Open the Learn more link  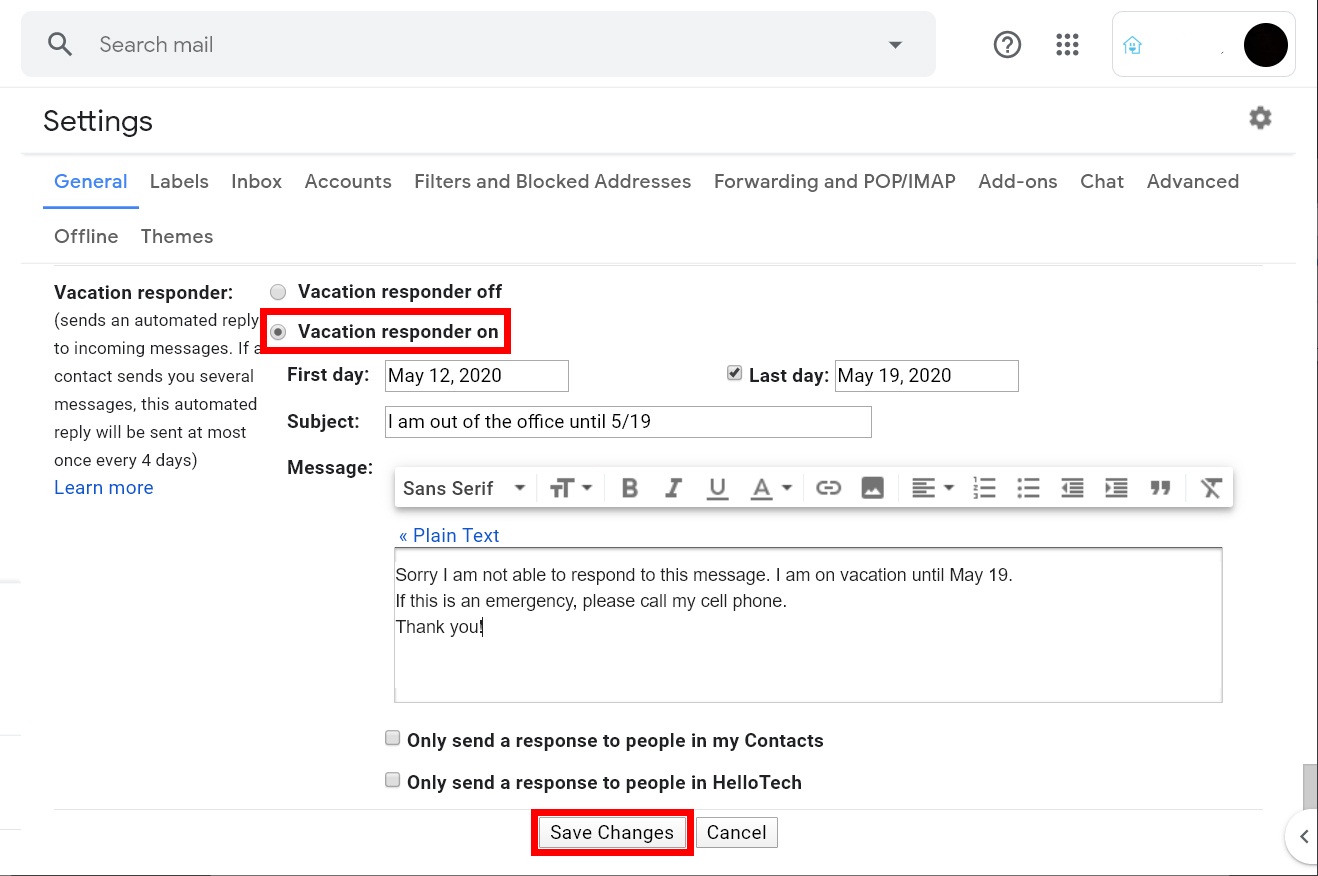(x=104, y=487)
